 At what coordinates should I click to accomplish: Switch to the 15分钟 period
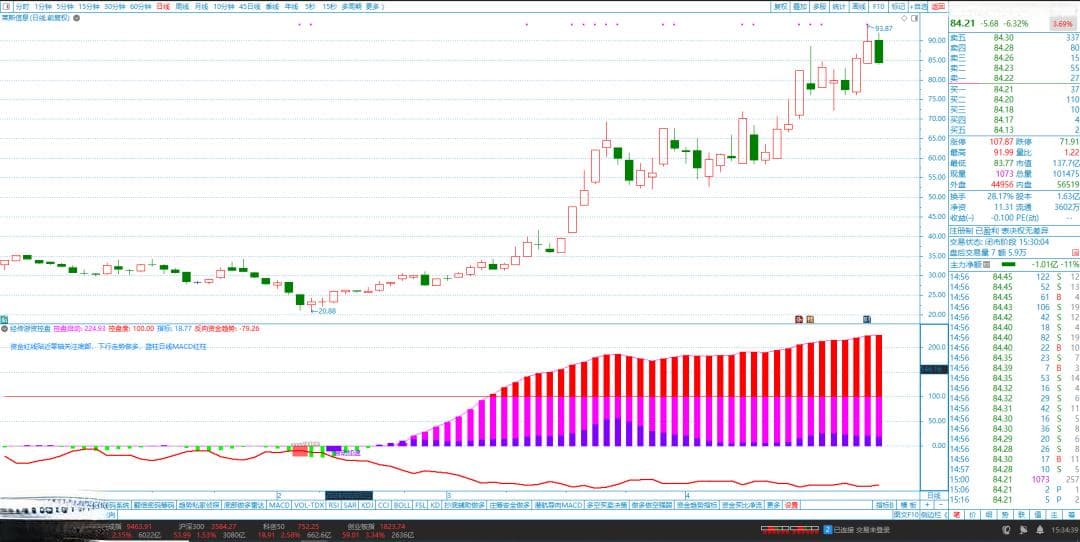[x=88, y=6]
